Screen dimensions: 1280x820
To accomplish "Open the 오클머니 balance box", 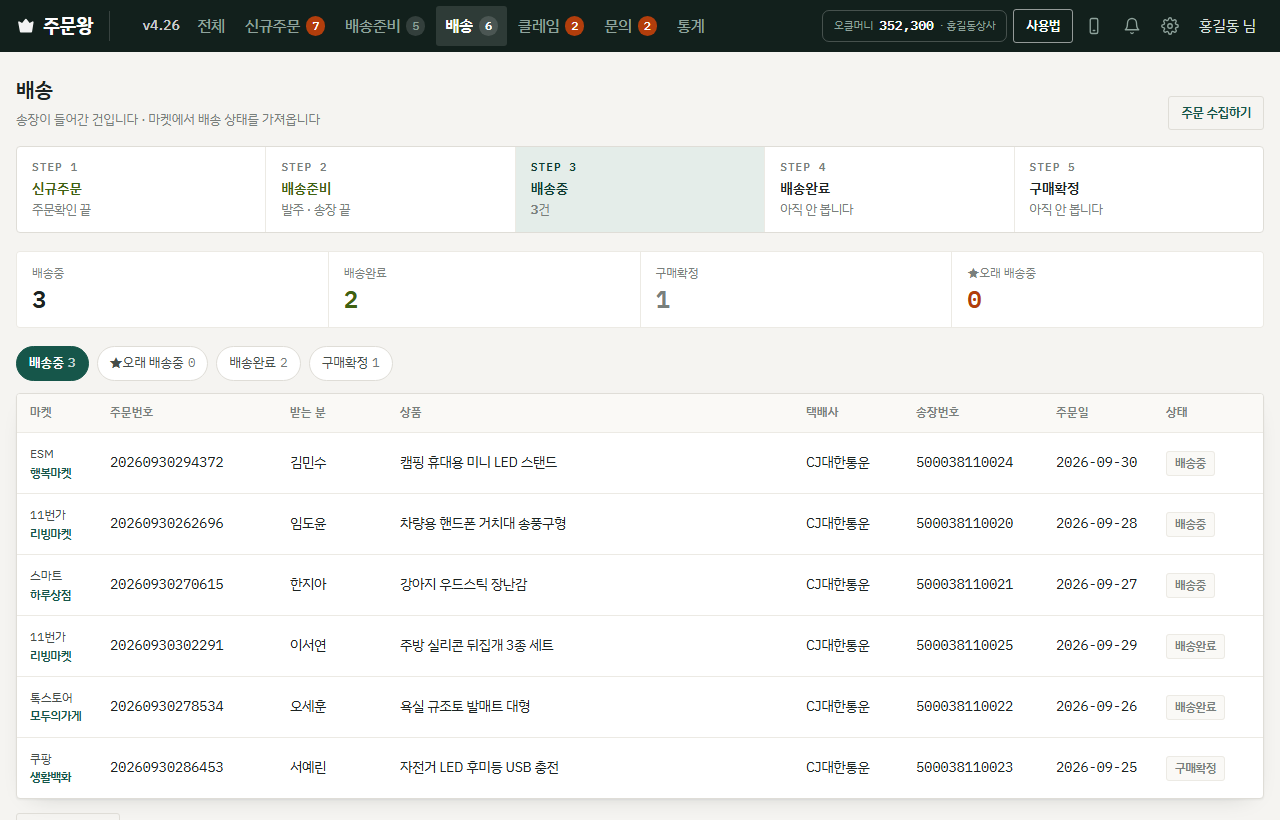I will click(x=914, y=26).
